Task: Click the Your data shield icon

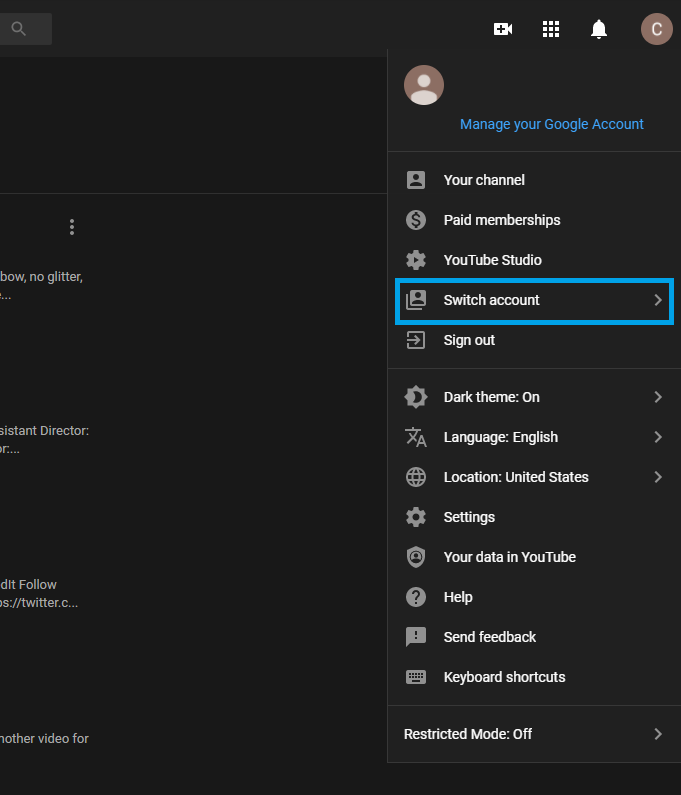Action: (416, 557)
